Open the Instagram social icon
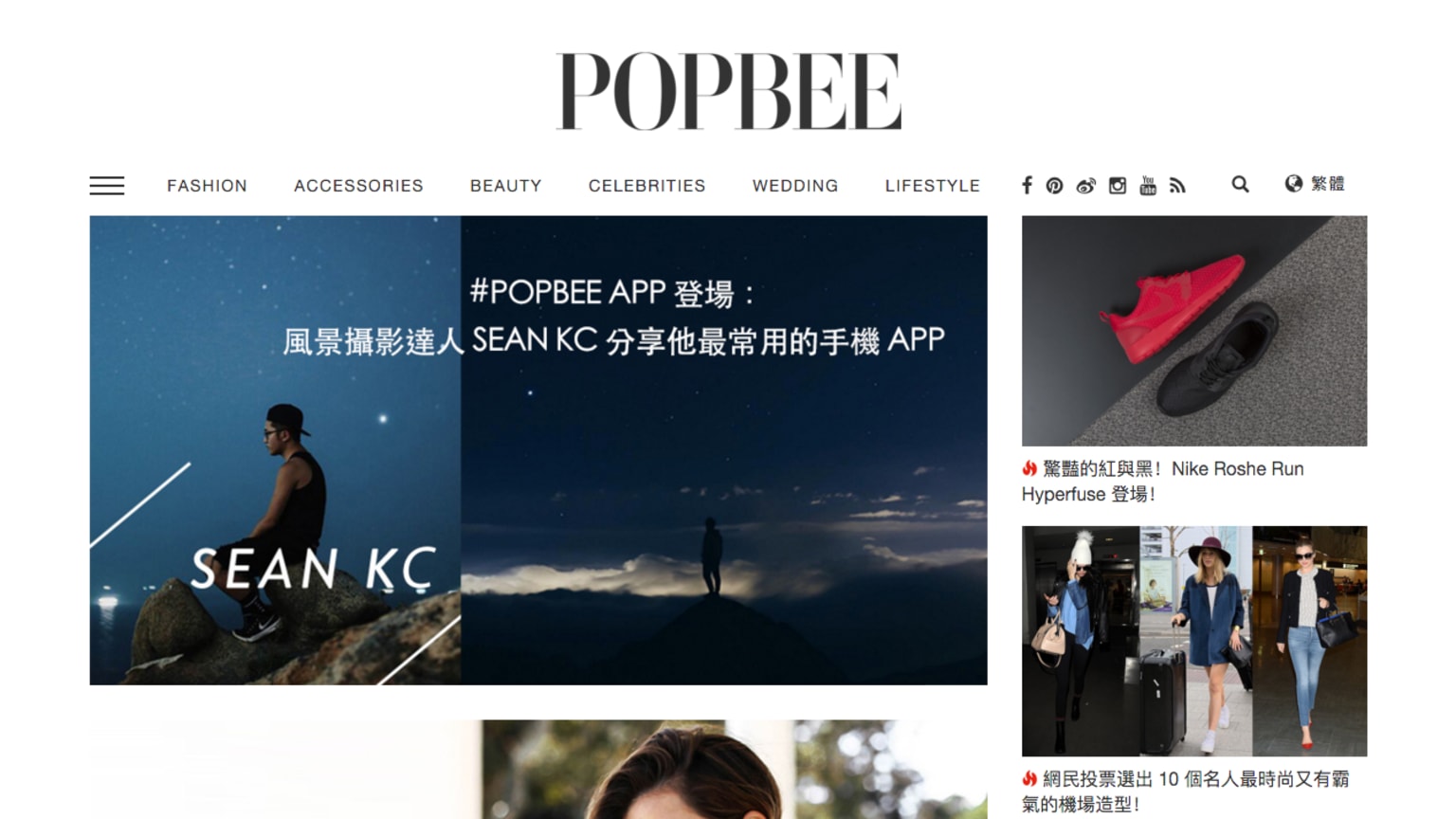 point(1118,186)
